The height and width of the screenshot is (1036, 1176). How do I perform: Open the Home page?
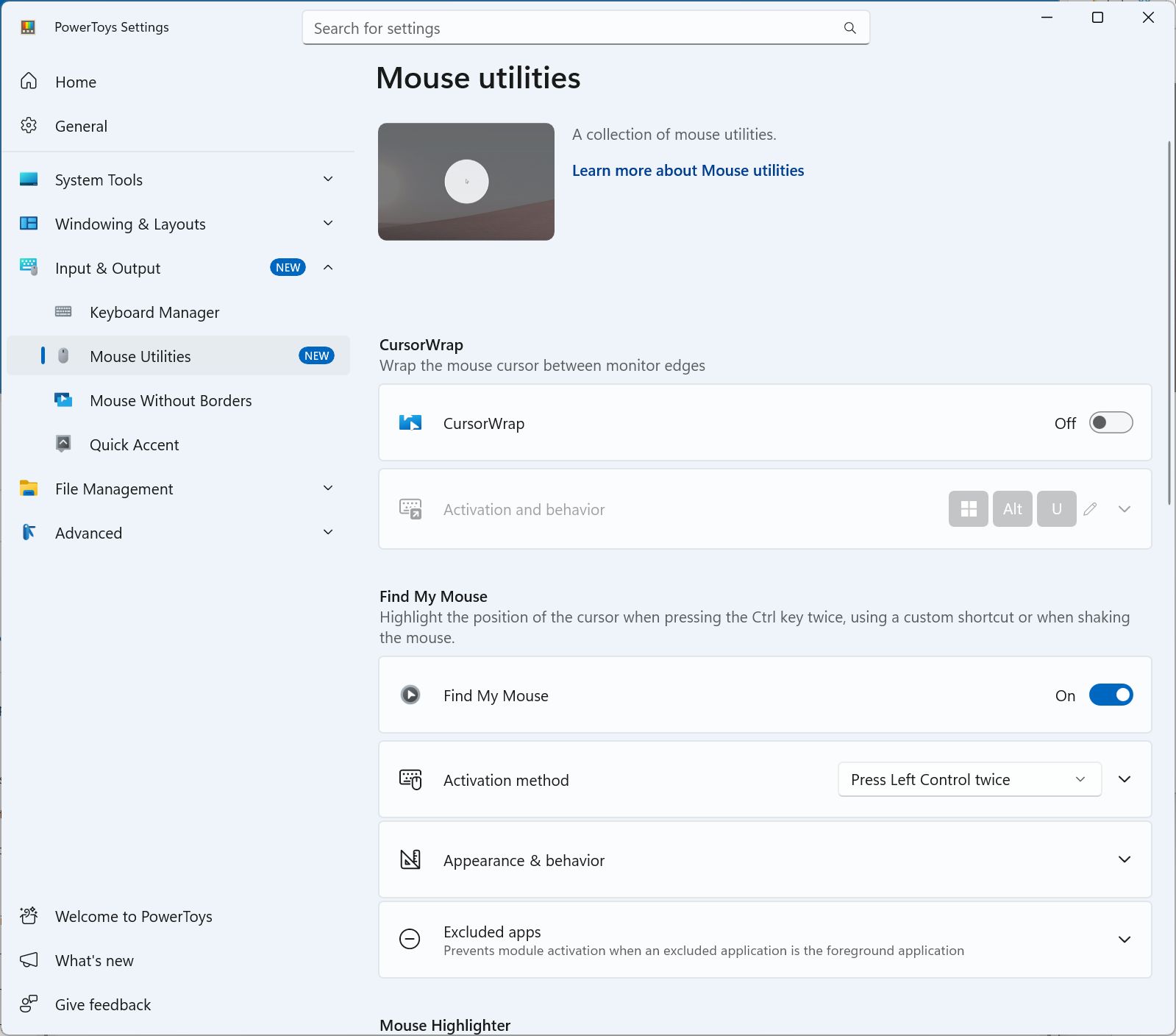76,82
